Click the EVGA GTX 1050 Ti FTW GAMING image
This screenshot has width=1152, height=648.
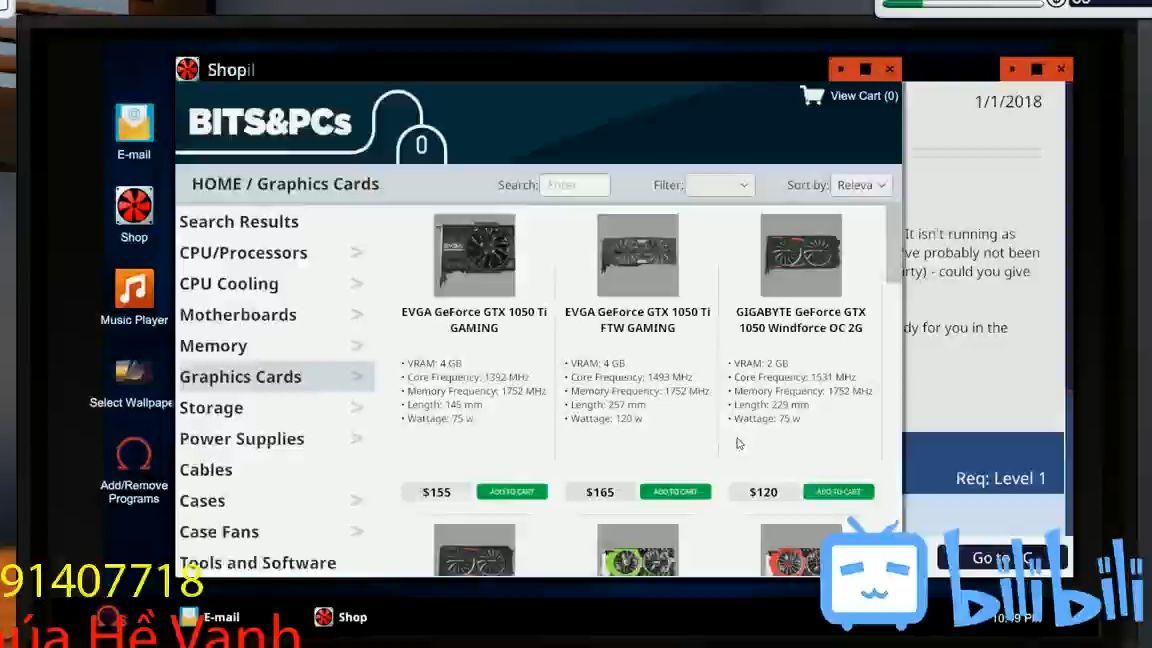[x=638, y=255]
